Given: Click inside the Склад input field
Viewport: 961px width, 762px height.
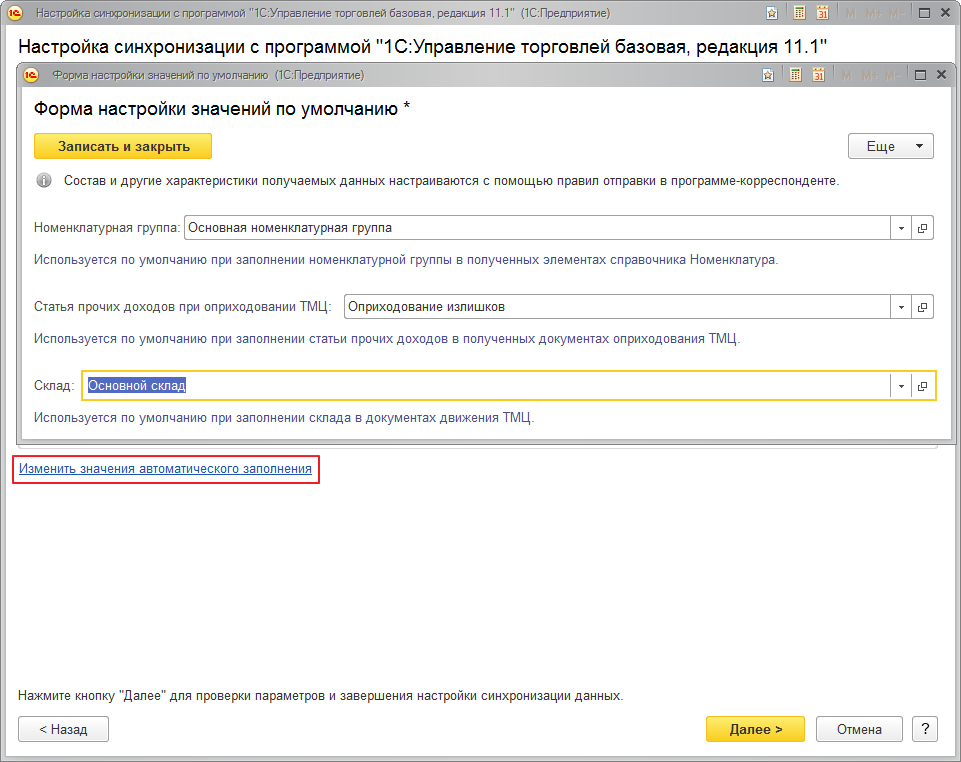Looking at the screenshot, I should pyautogui.click(x=300, y=385).
